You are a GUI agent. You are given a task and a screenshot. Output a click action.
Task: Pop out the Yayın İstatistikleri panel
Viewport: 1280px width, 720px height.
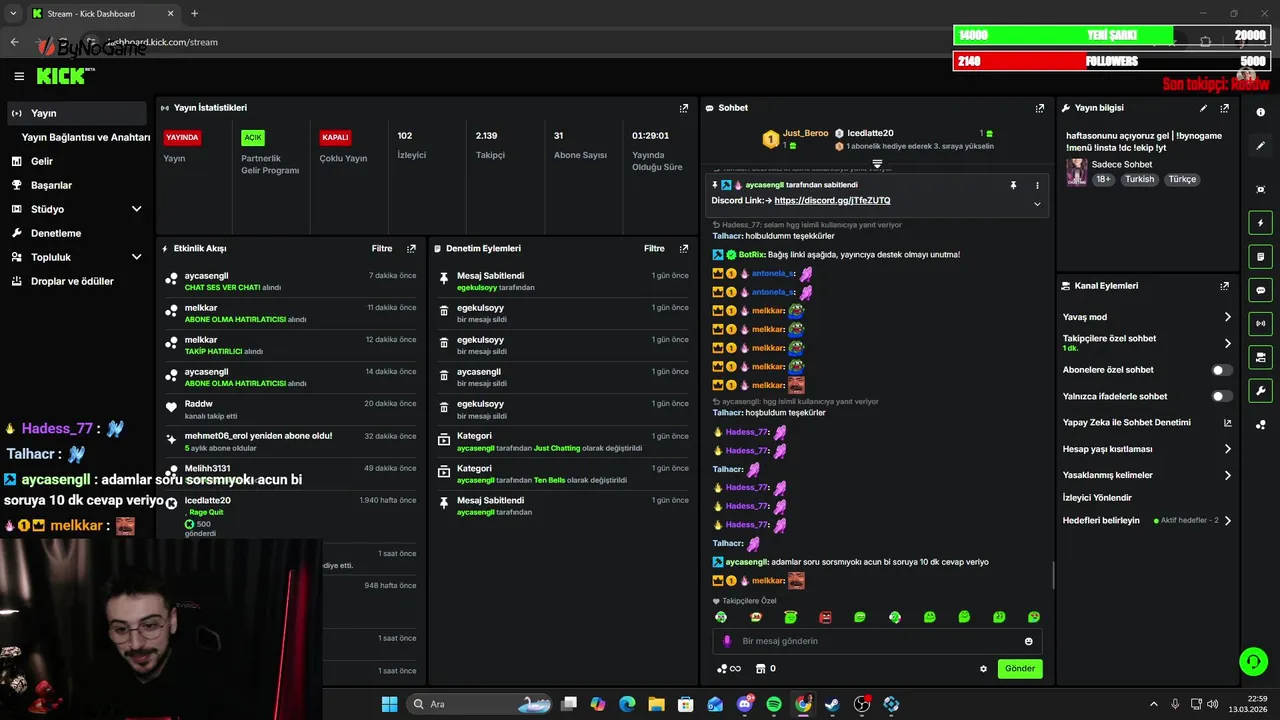pyautogui.click(x=684, y=108)
